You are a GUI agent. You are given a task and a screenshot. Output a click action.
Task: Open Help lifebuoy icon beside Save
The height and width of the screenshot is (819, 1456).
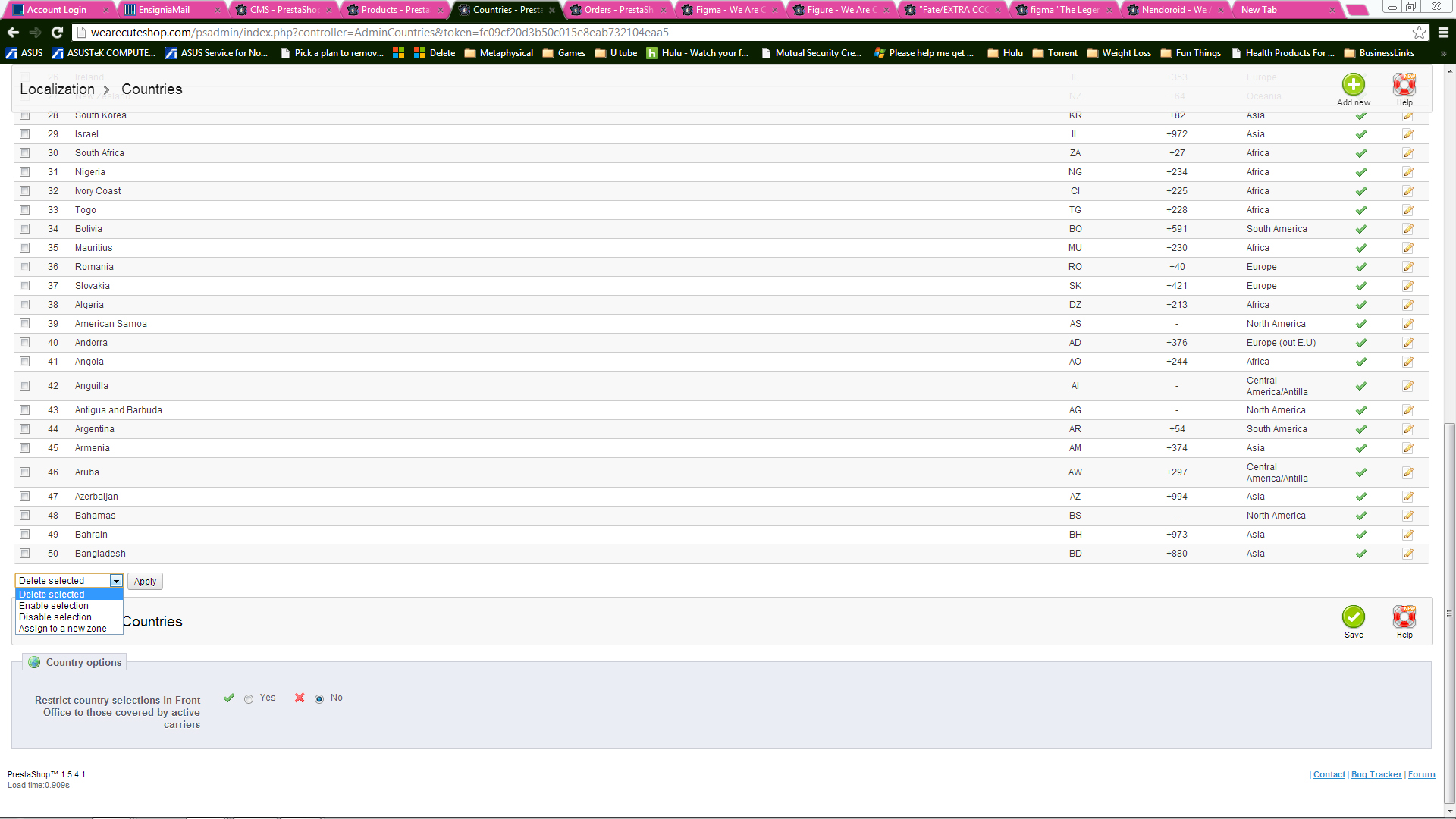click(1404, 617)
